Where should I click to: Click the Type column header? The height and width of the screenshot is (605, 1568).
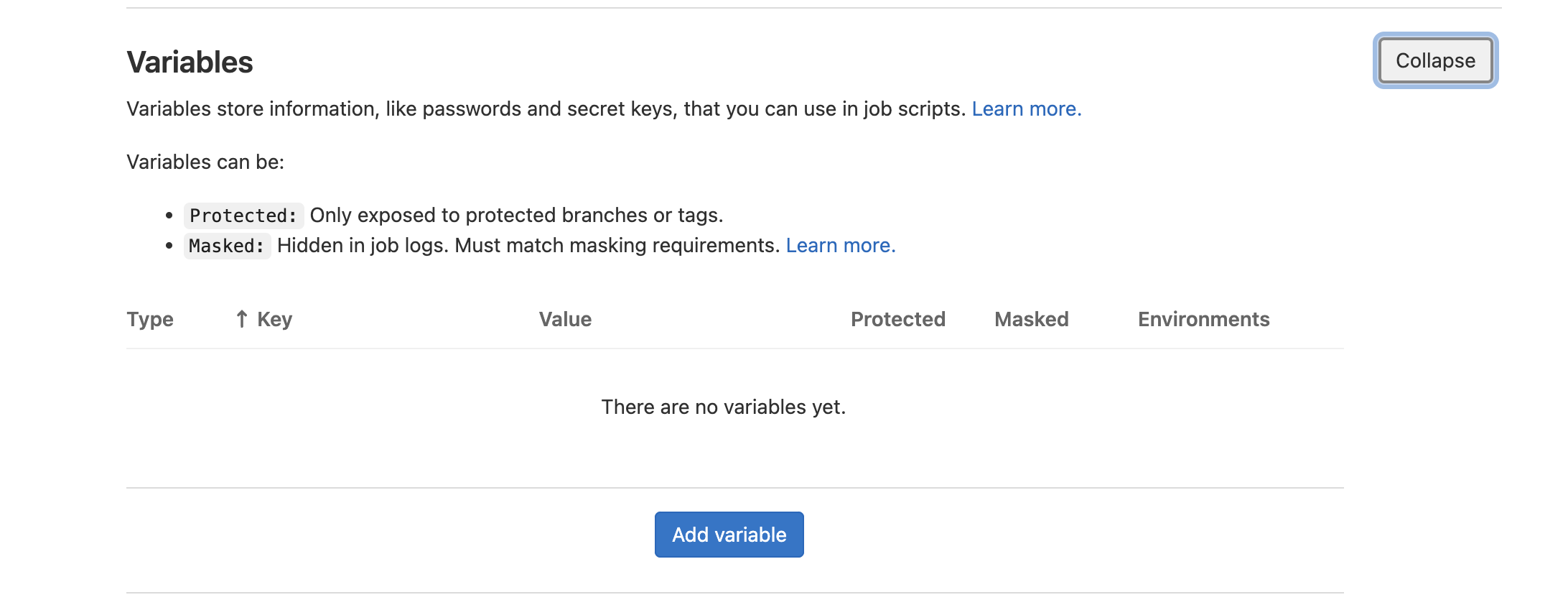(150, 319)
